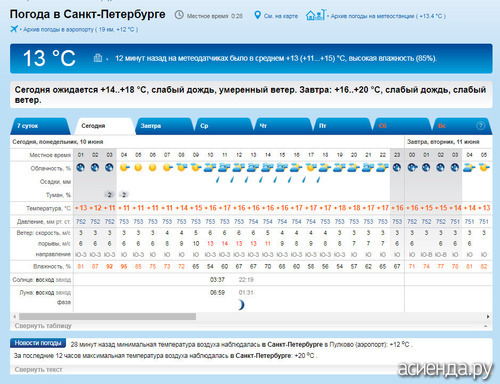Click the horizontal table scrollbar thumb
Screen dimensions: 500x384
(107, 316)
